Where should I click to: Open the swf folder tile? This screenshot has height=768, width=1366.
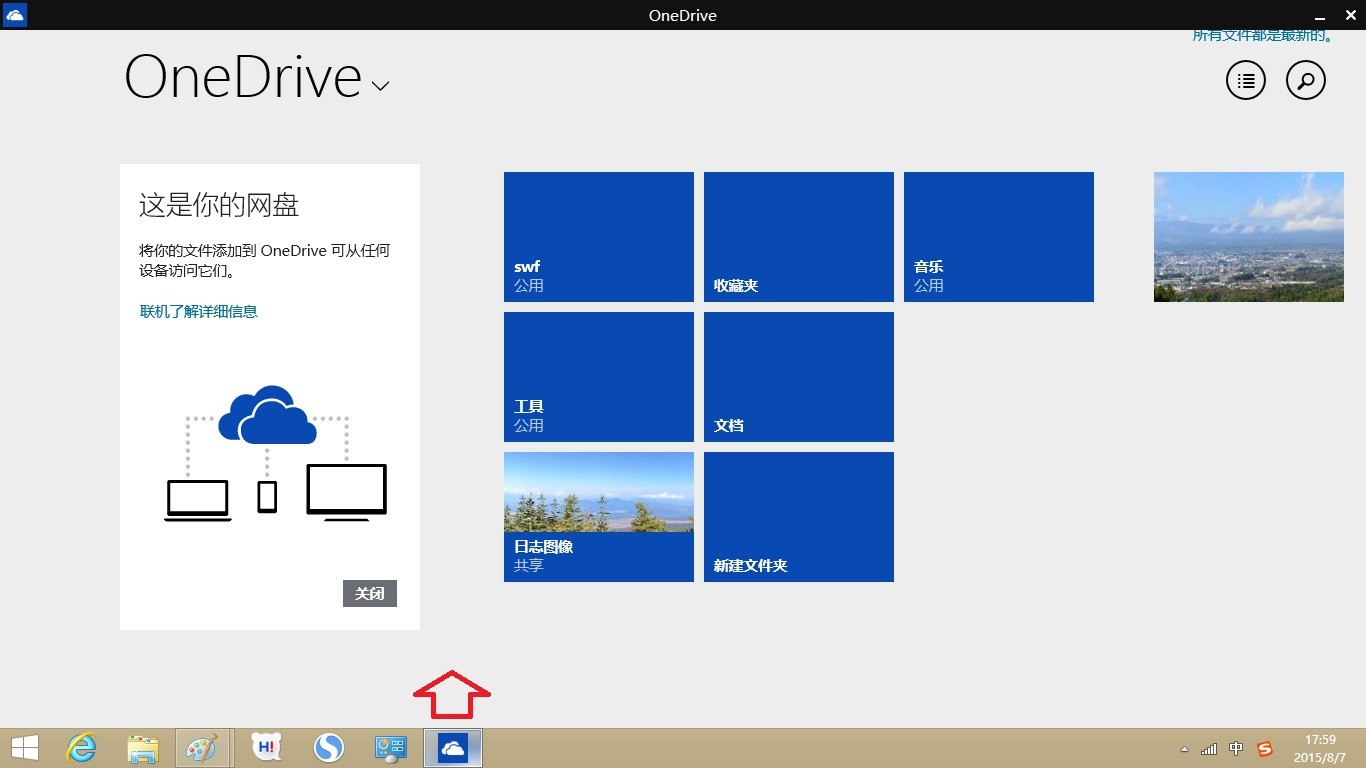coord(598,237)
